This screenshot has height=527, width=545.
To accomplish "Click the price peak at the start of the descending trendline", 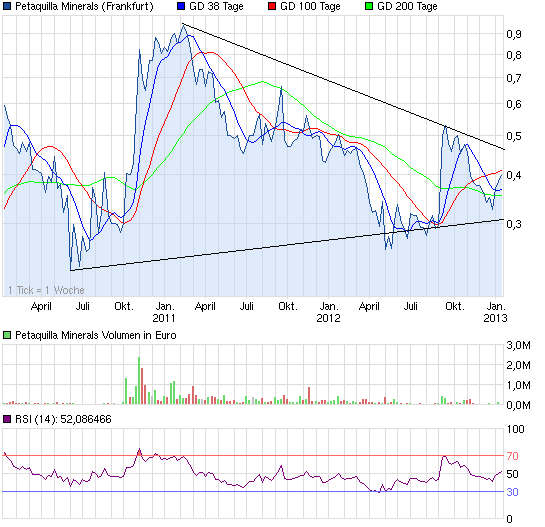I will [x=183, y=24].
